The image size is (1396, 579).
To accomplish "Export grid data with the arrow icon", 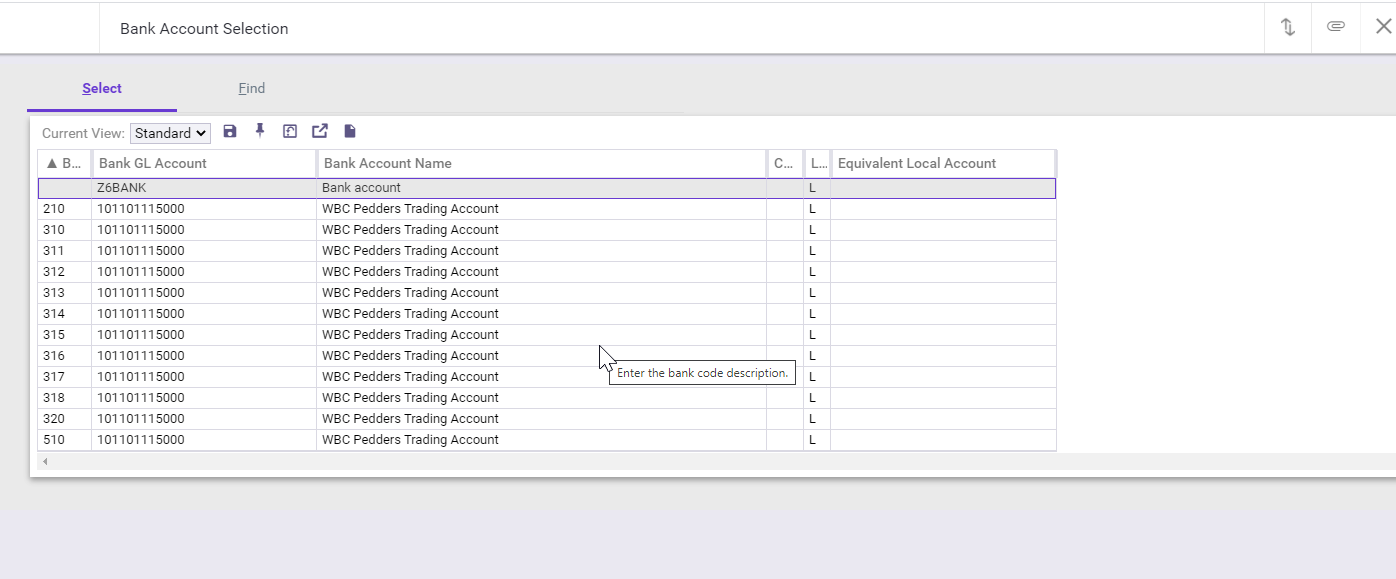I will (320, 131).
